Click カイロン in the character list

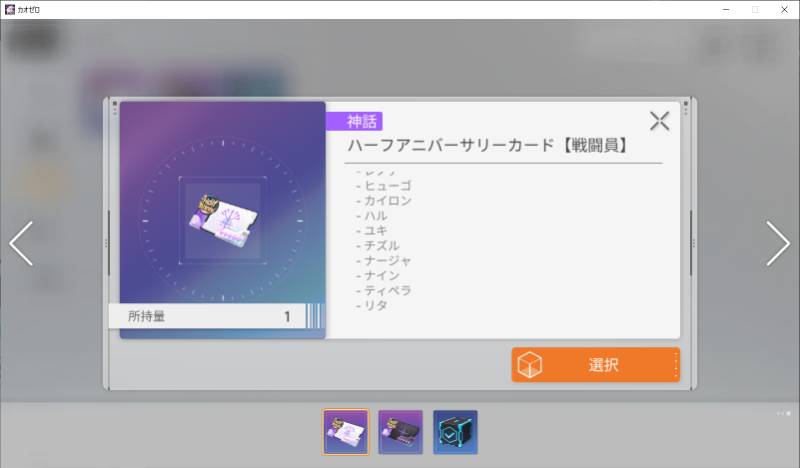click(388, 201)
